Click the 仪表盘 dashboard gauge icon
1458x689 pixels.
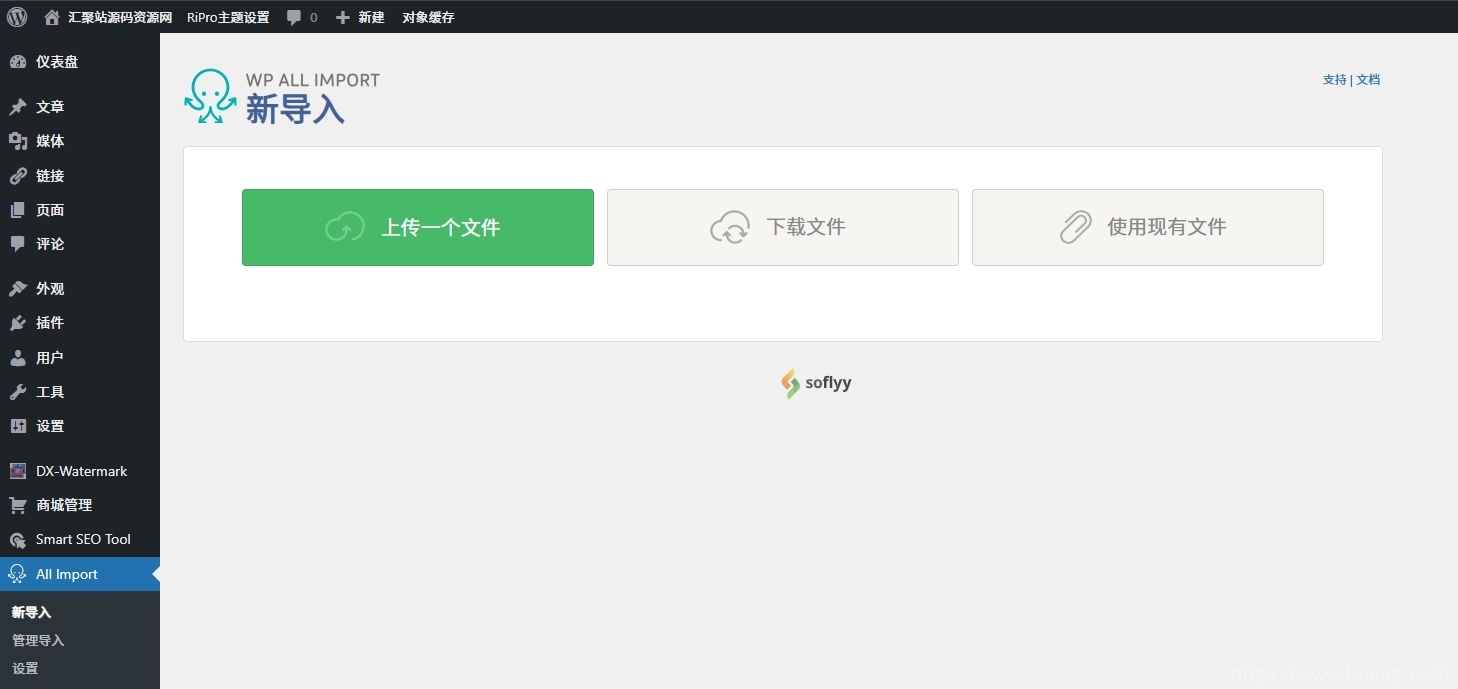(x=18, y=61)
